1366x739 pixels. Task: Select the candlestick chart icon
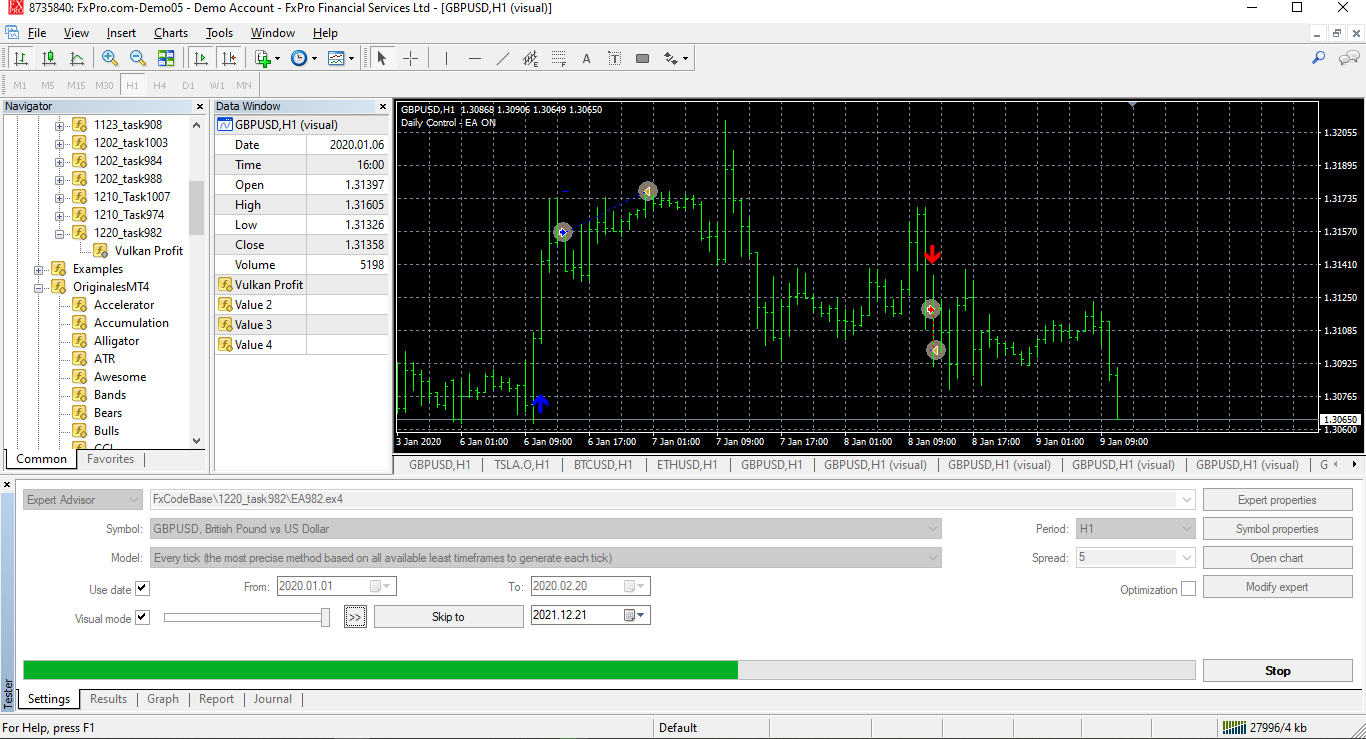[x=49, y=58]
